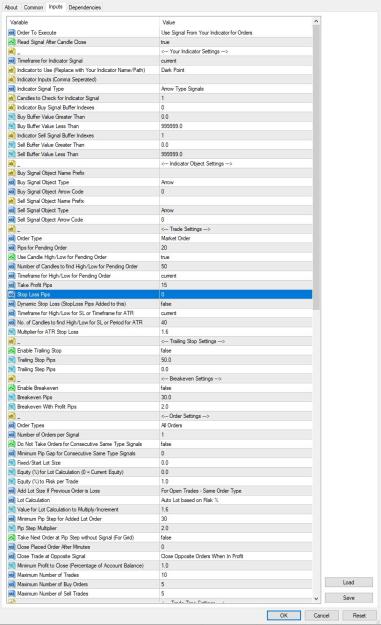381x625 pixels.
Task: Click the Load button
Action: 349,582
